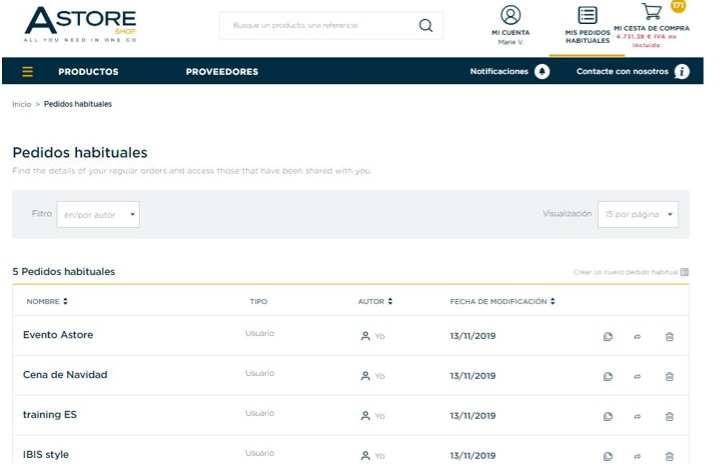This screenshot has width=720, height=465.
Task: Sort by Nombre column arrows
Action: 66,301
